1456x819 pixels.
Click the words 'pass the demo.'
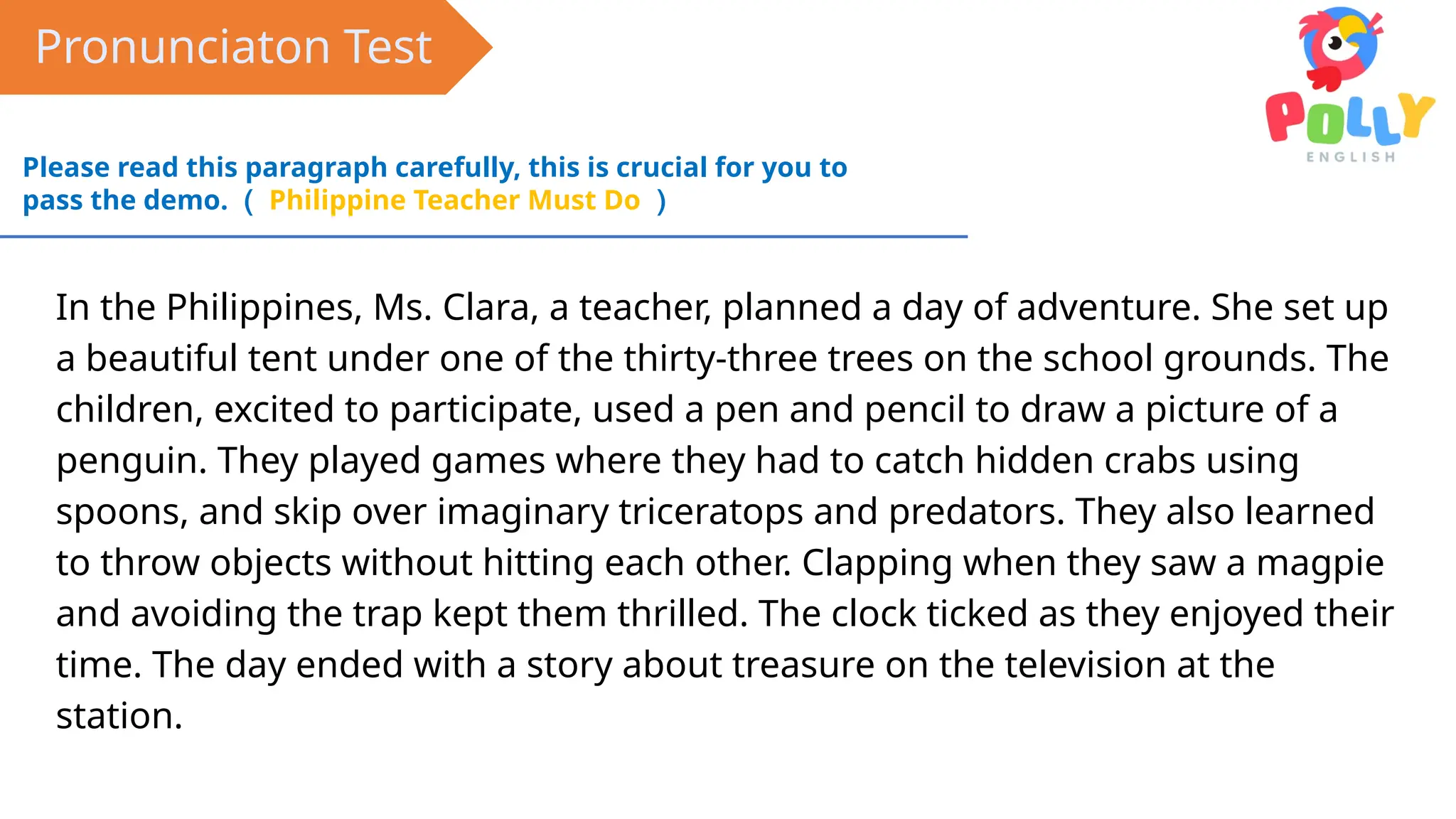[125, 200]
